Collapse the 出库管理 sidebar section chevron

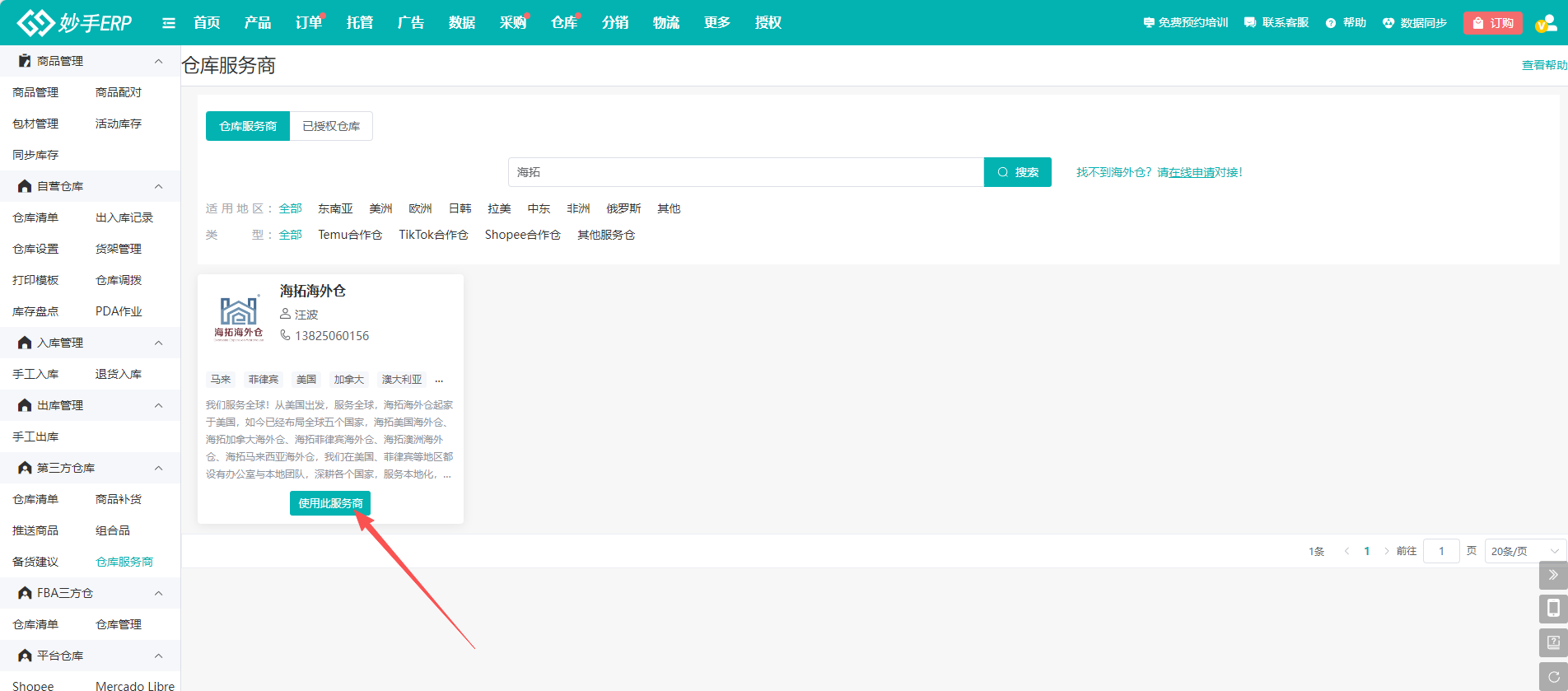(x=158, y=405)
